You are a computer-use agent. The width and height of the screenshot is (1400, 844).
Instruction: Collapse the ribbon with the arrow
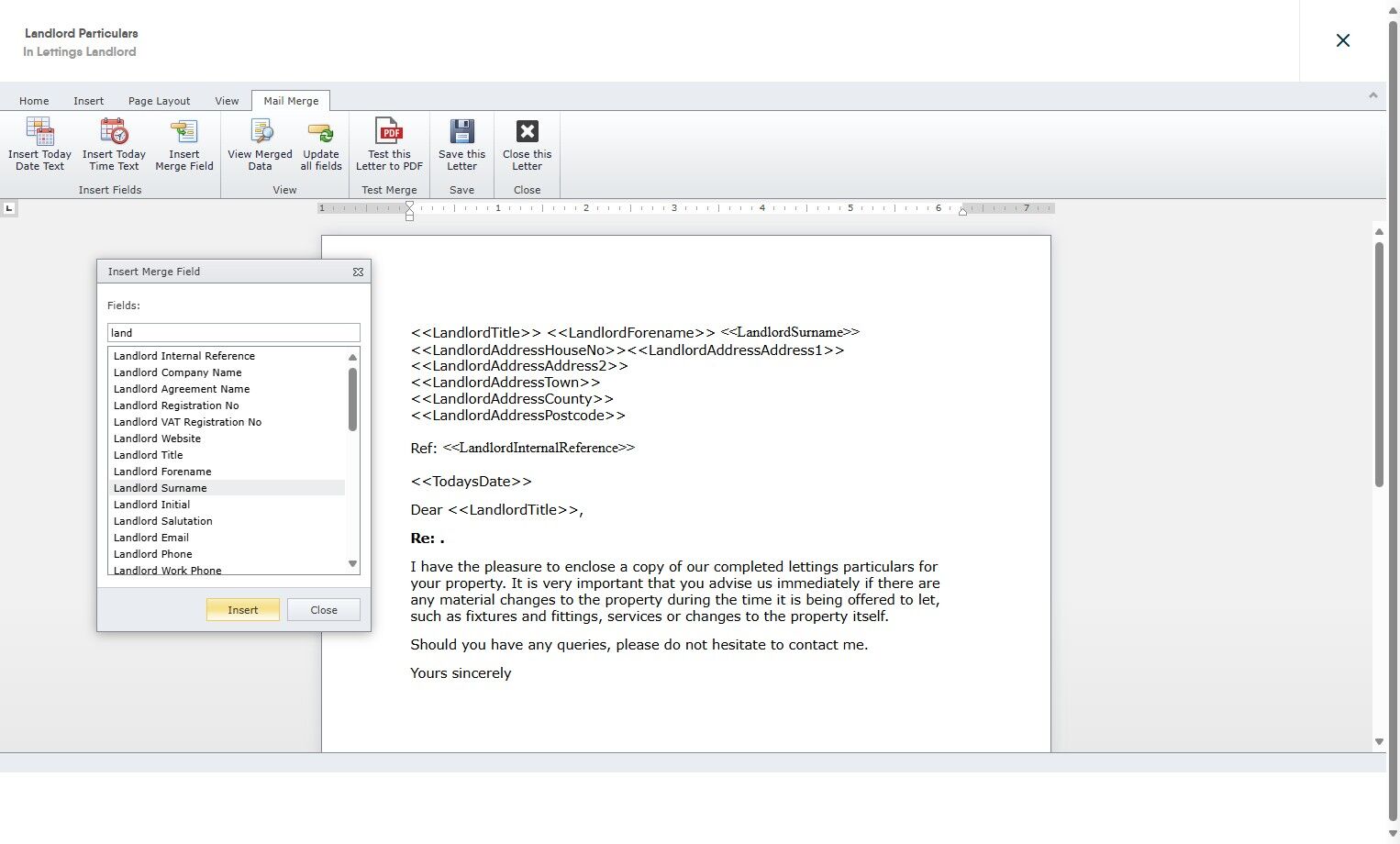[x=1372, y=95]
